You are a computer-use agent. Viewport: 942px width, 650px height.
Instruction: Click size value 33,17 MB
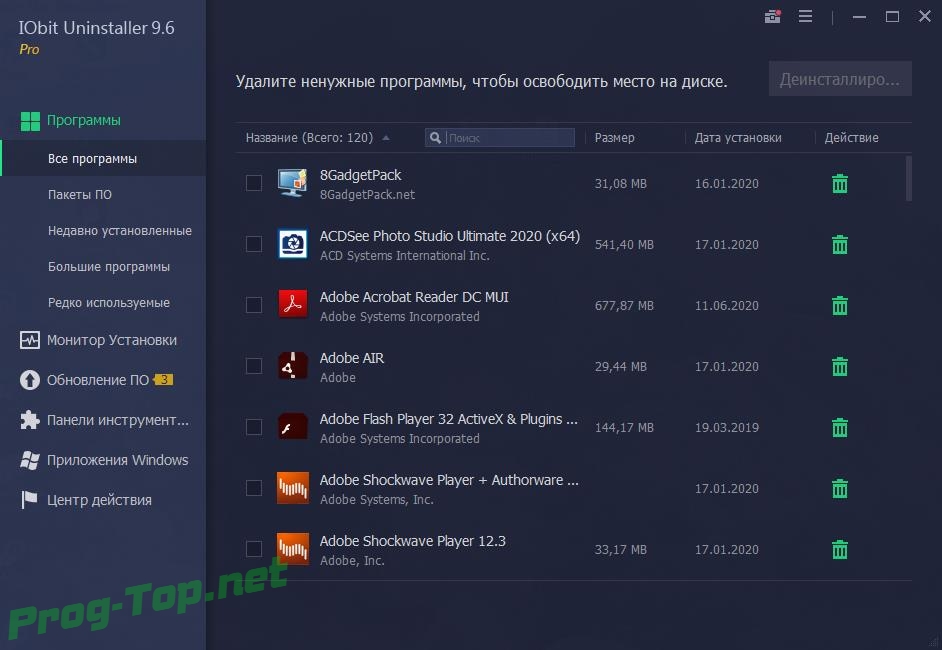[621, 549]
